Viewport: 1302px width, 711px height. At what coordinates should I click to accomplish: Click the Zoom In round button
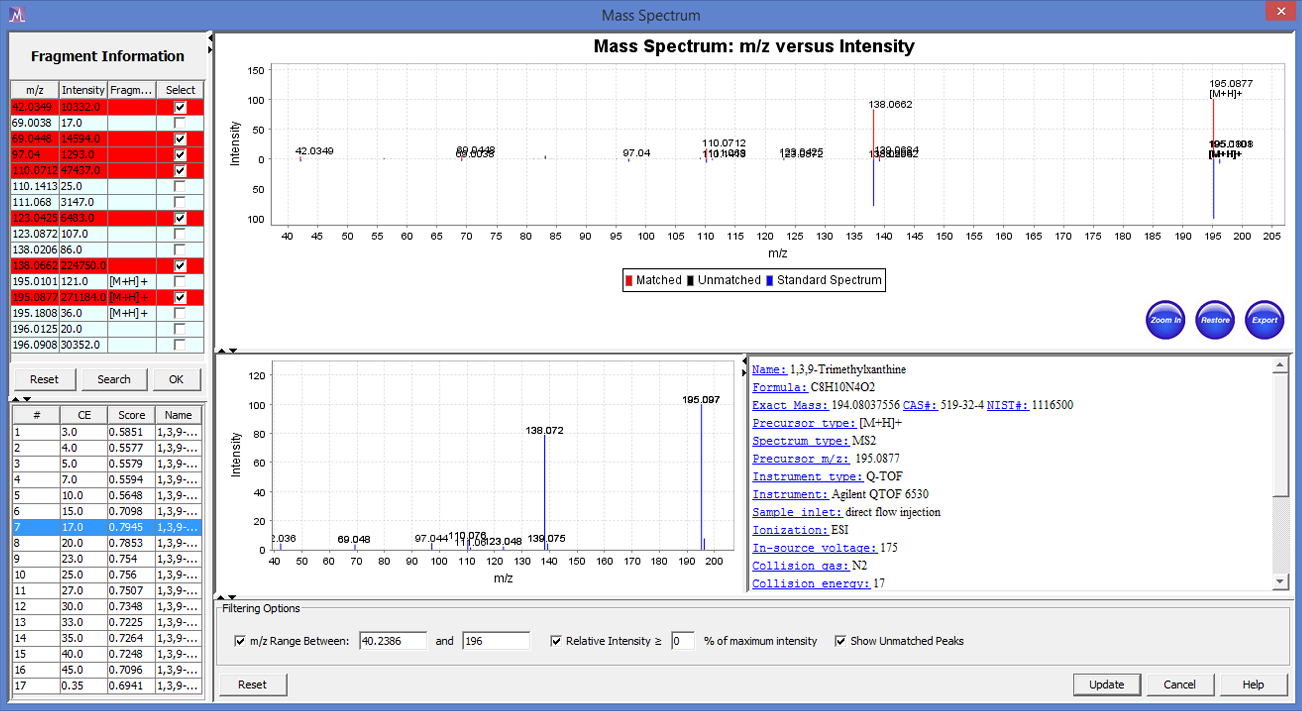[1165, 320]
